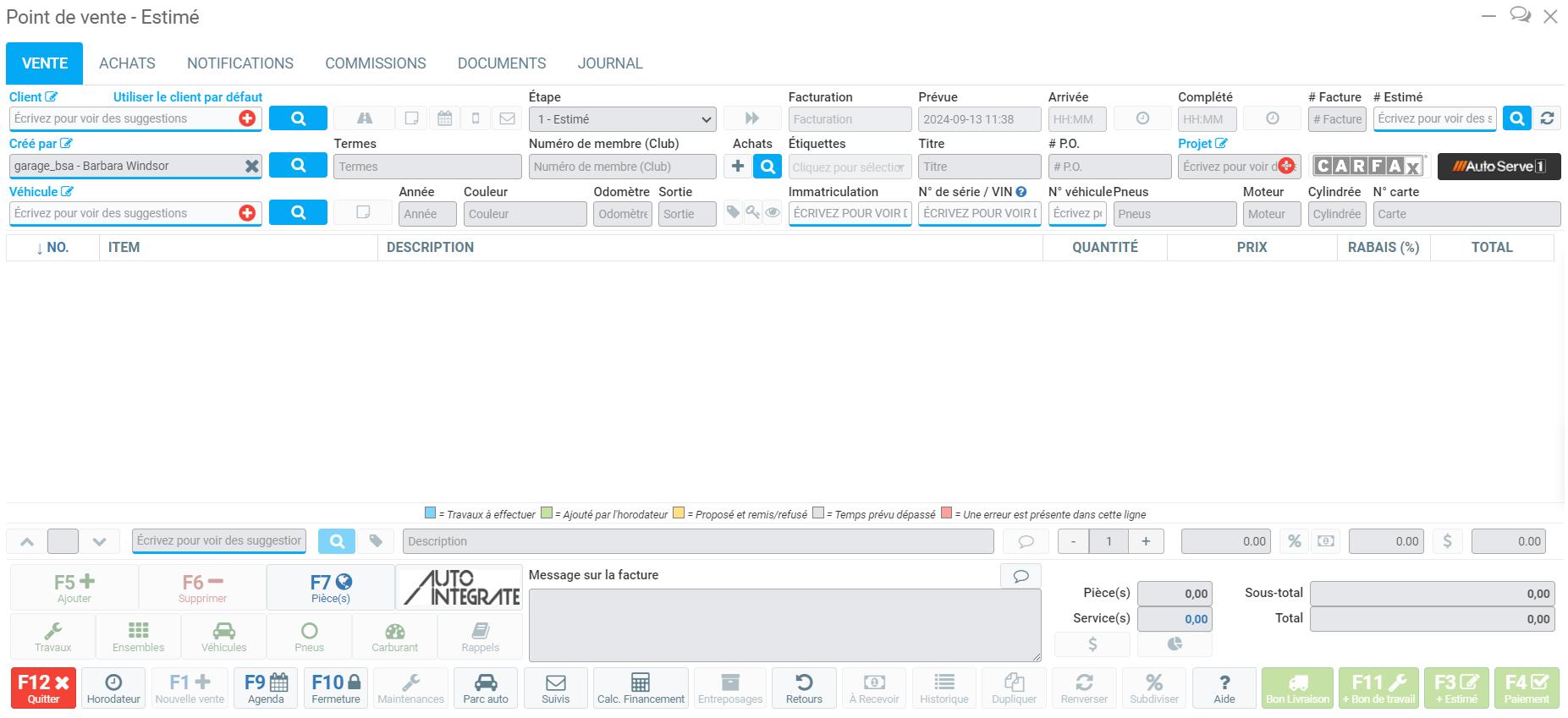Image resolution: width=1568 pixels, height=718 pixels.
Task: Clear the Créé par garage_bsa value
Action: click(x=251, y=167)
